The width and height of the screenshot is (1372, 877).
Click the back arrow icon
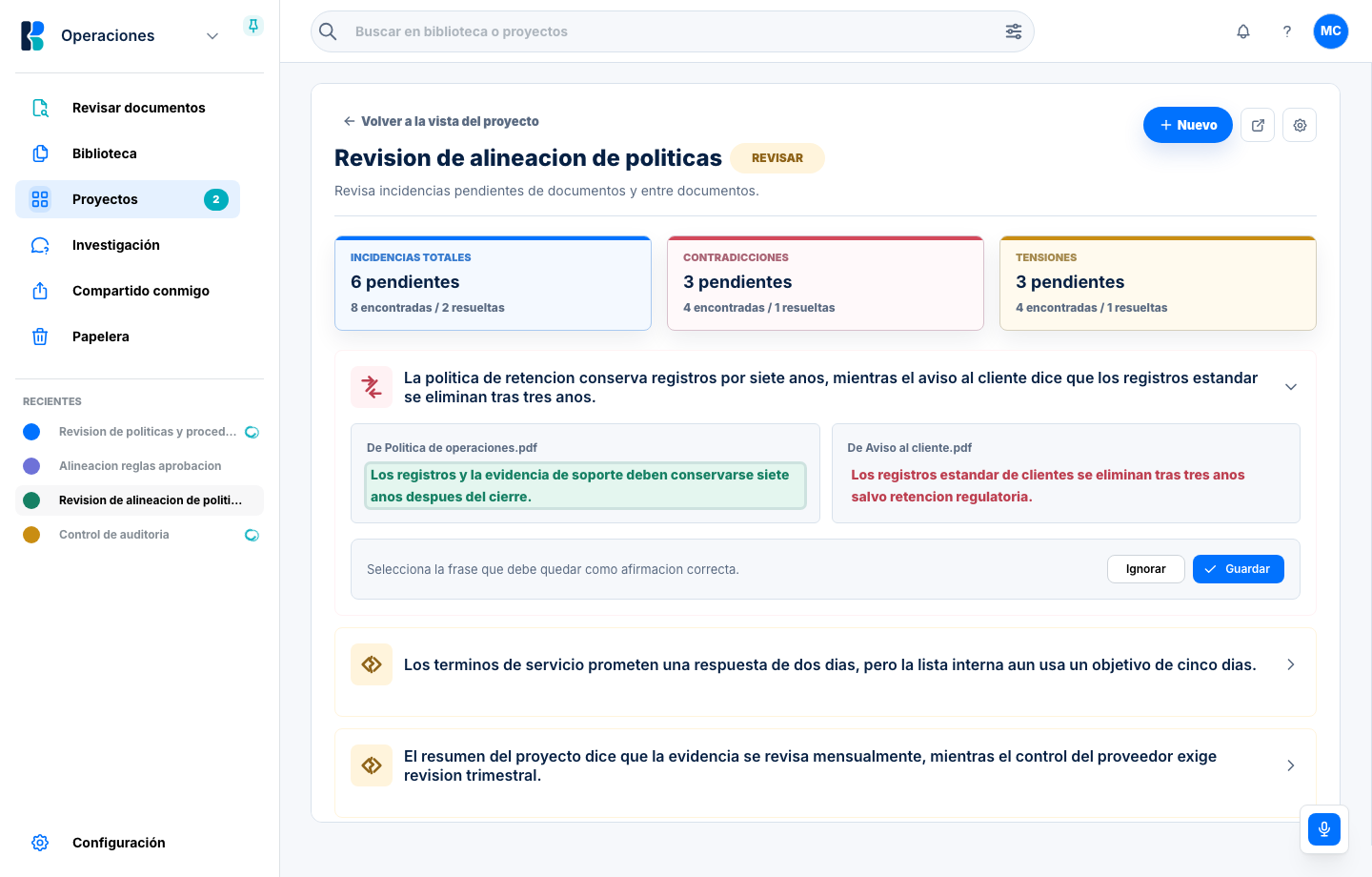(350, 121)
